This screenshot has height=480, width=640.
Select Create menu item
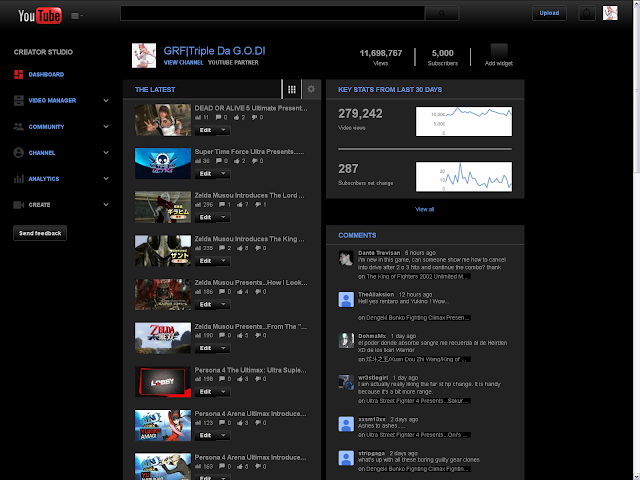39,205
